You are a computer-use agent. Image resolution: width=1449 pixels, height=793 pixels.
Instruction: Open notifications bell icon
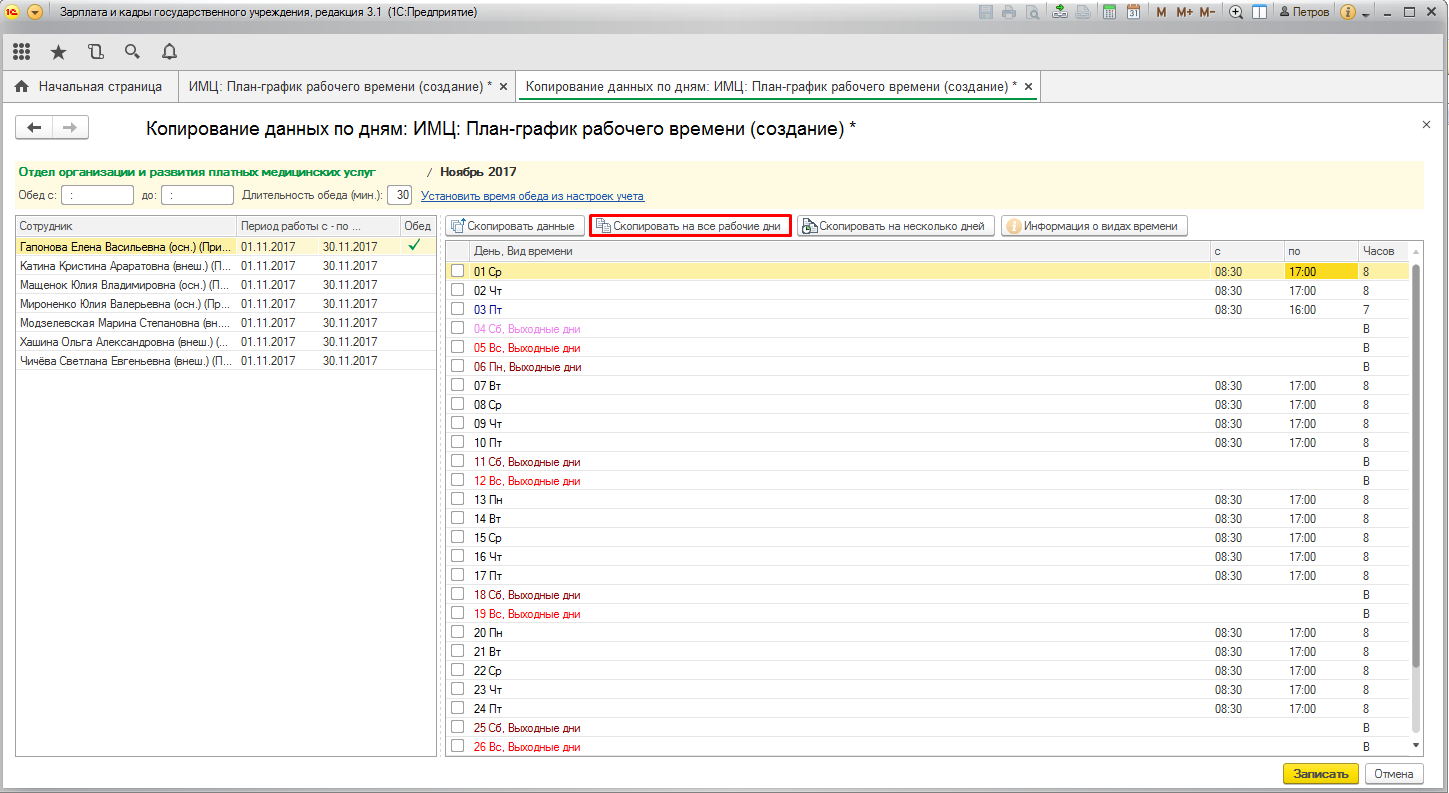click(x=169, y=52)
